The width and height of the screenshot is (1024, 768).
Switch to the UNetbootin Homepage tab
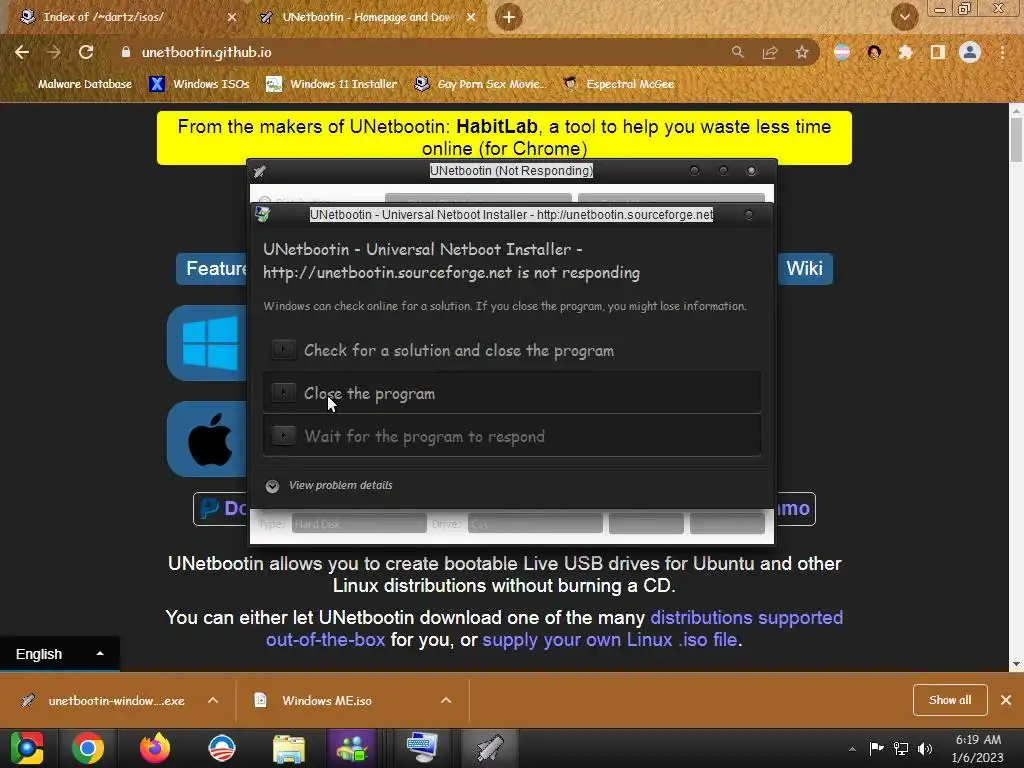tap(368, 17)
